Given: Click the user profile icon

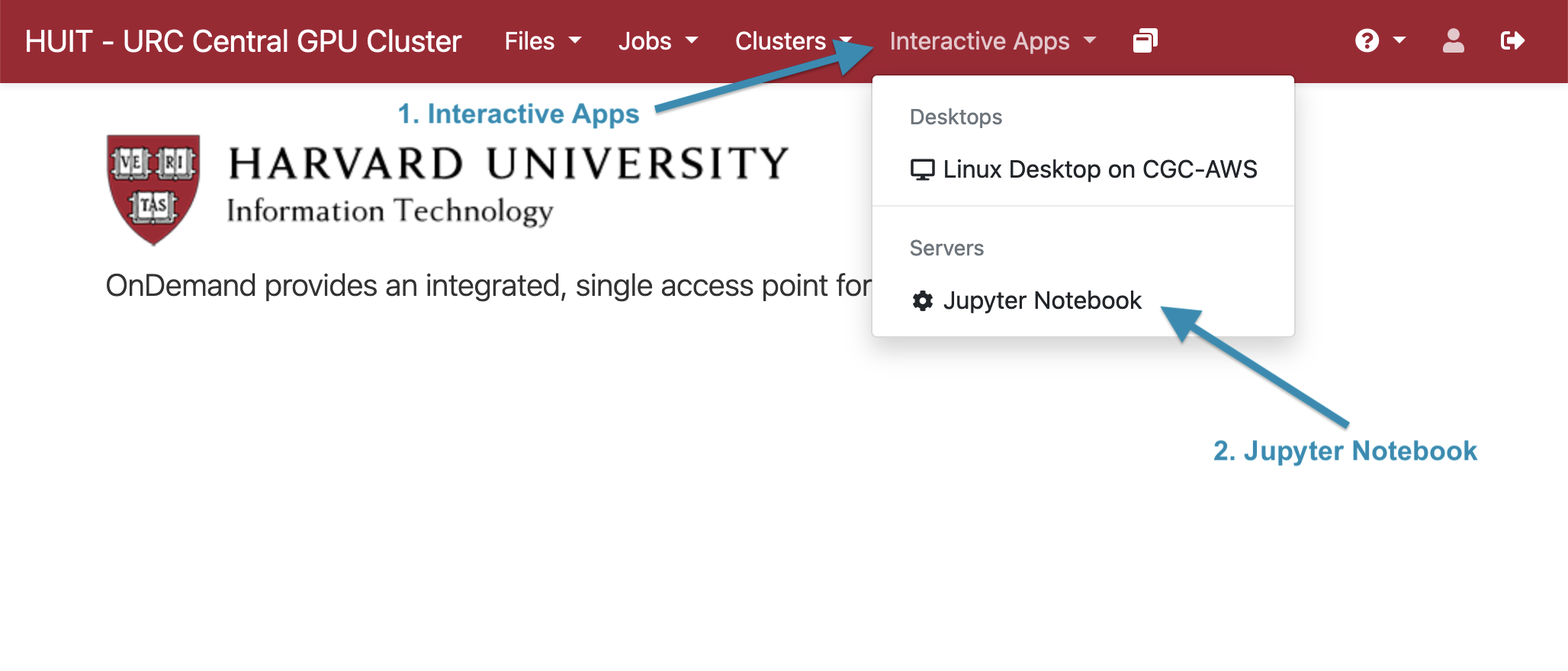Looking at the screenshot, I should (1453, 41).
